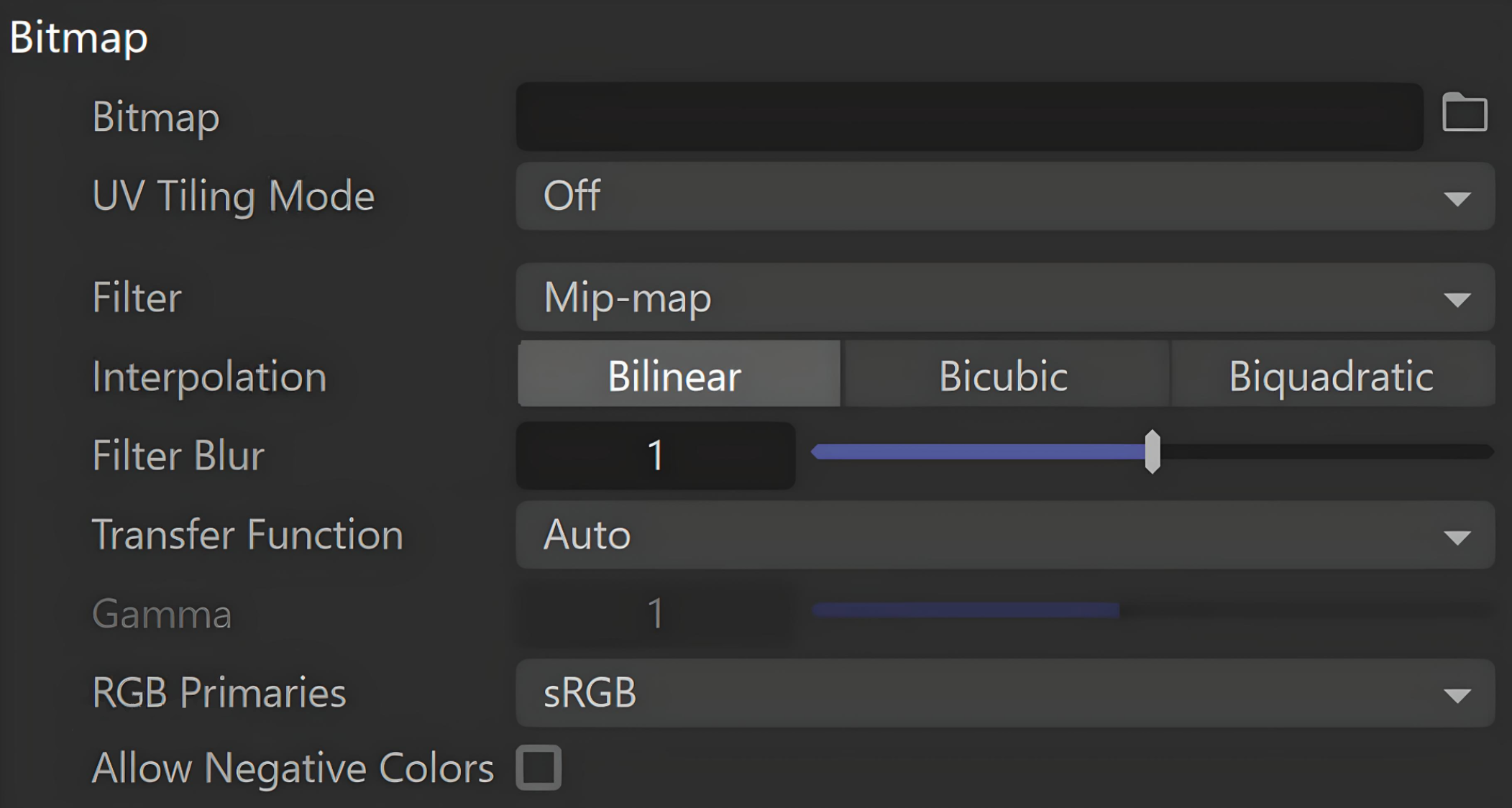Select Biquadratic interpolation
The height and width of the screenshot is (808, 1512).
tap(1332, 374)
